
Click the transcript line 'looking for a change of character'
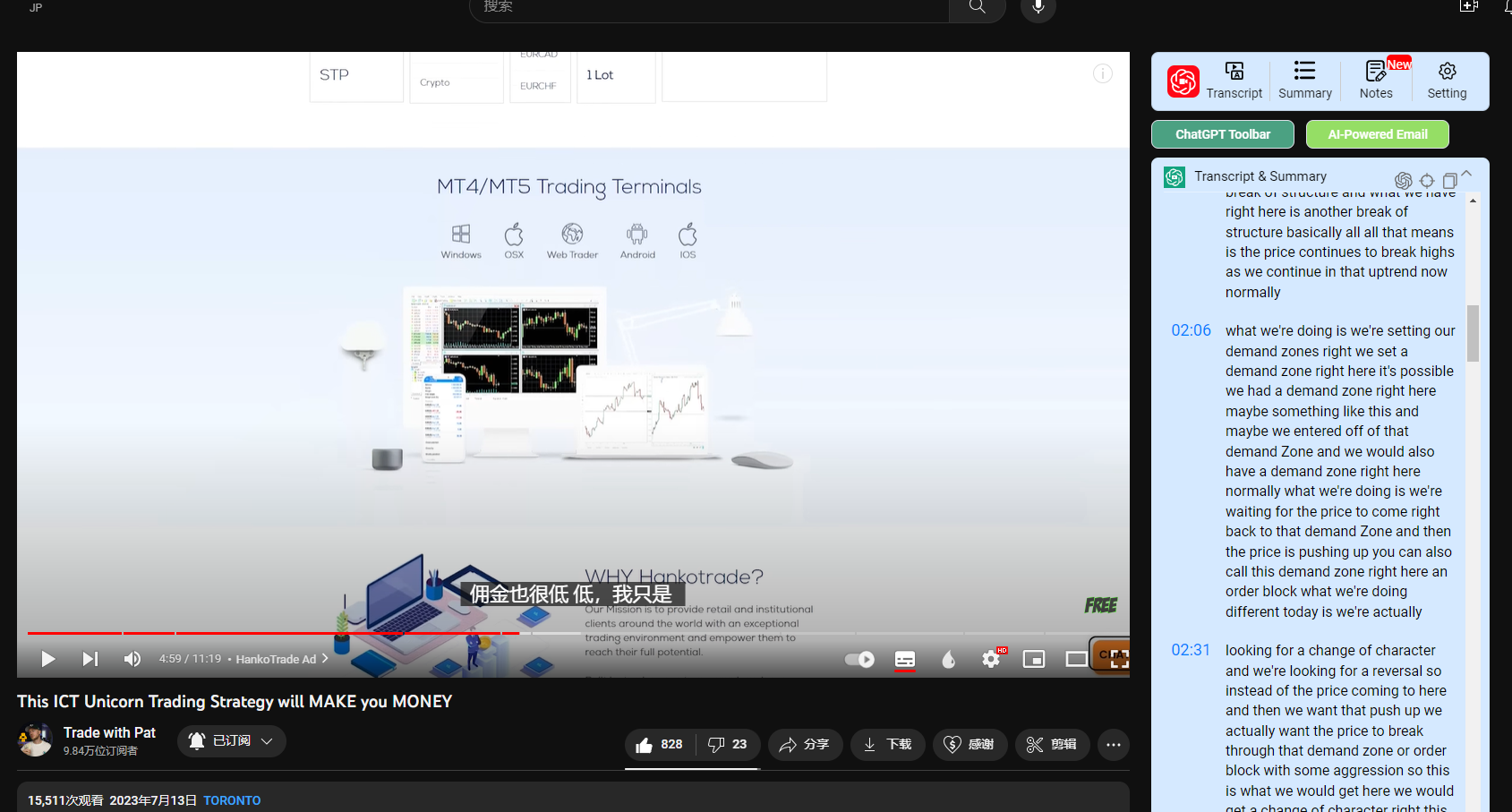[1330, 650]
